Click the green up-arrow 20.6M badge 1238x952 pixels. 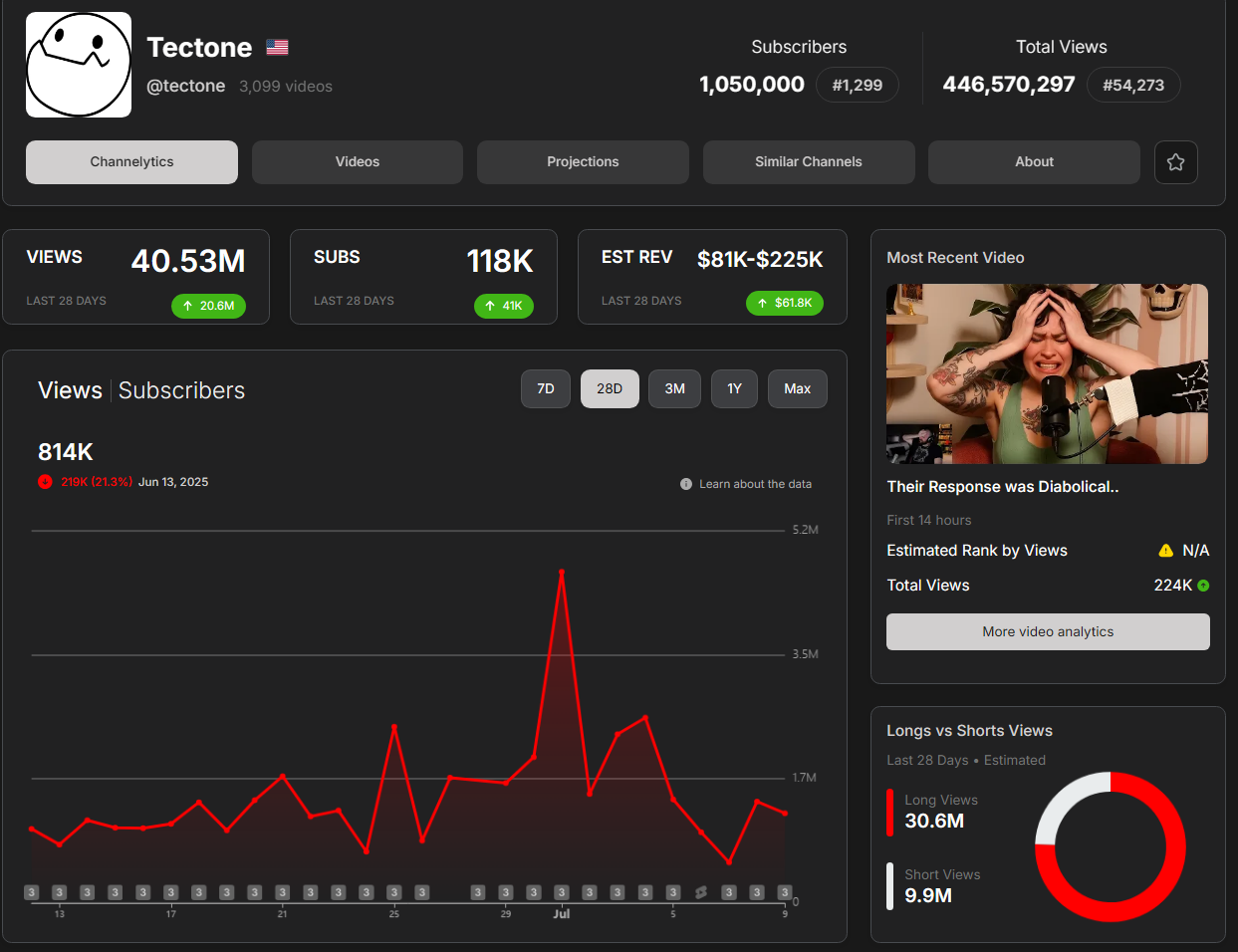coord(208,306)
